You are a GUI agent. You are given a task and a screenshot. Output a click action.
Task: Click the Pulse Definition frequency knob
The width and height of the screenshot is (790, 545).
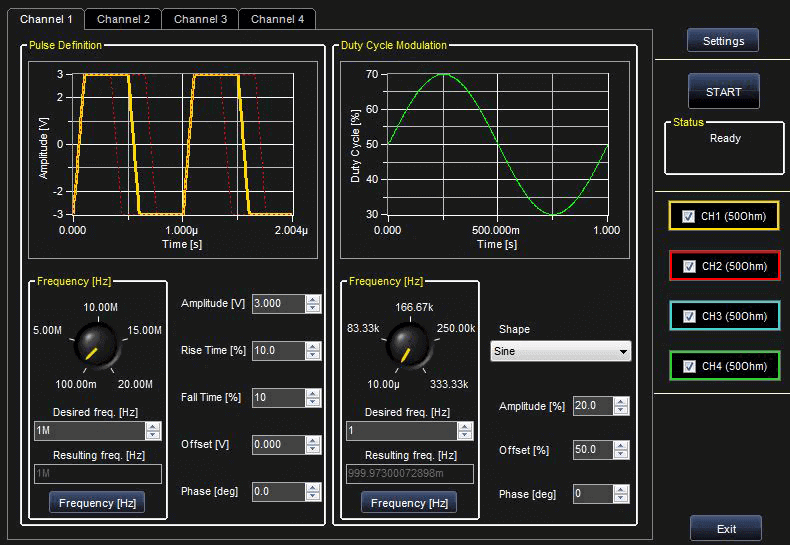coord(97,343)
